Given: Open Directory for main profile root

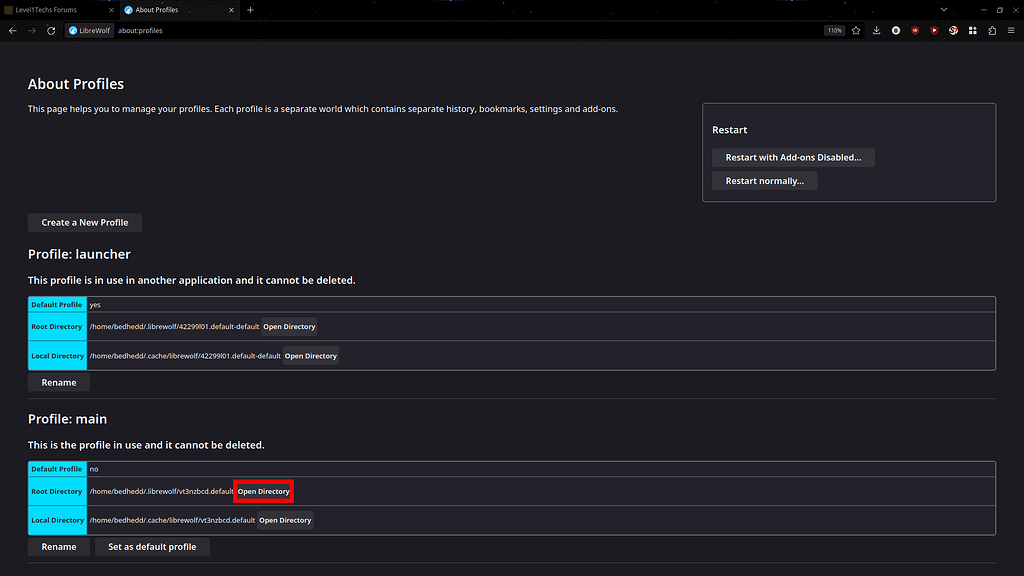Looking at the screenshot, I should 263,491.
